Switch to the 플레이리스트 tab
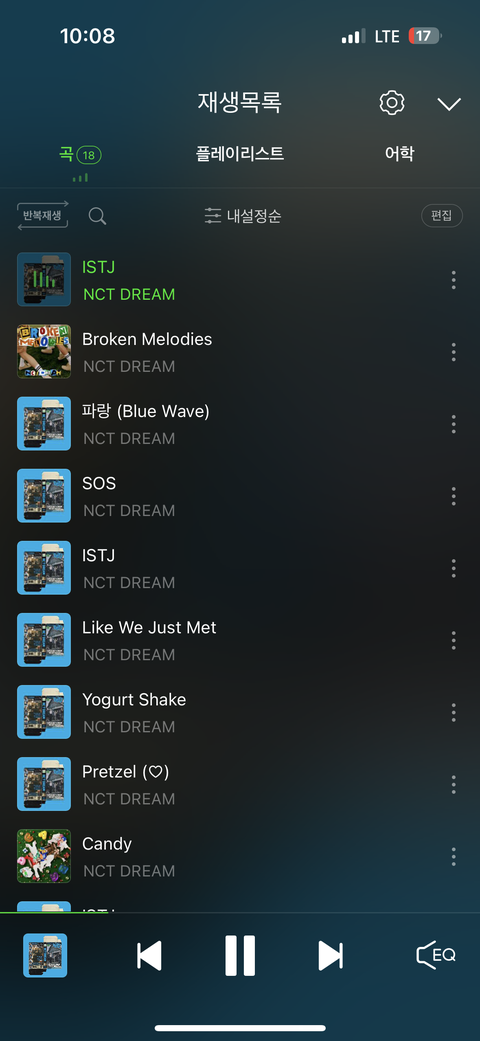Screen dimensions: 480x1041 240,153
